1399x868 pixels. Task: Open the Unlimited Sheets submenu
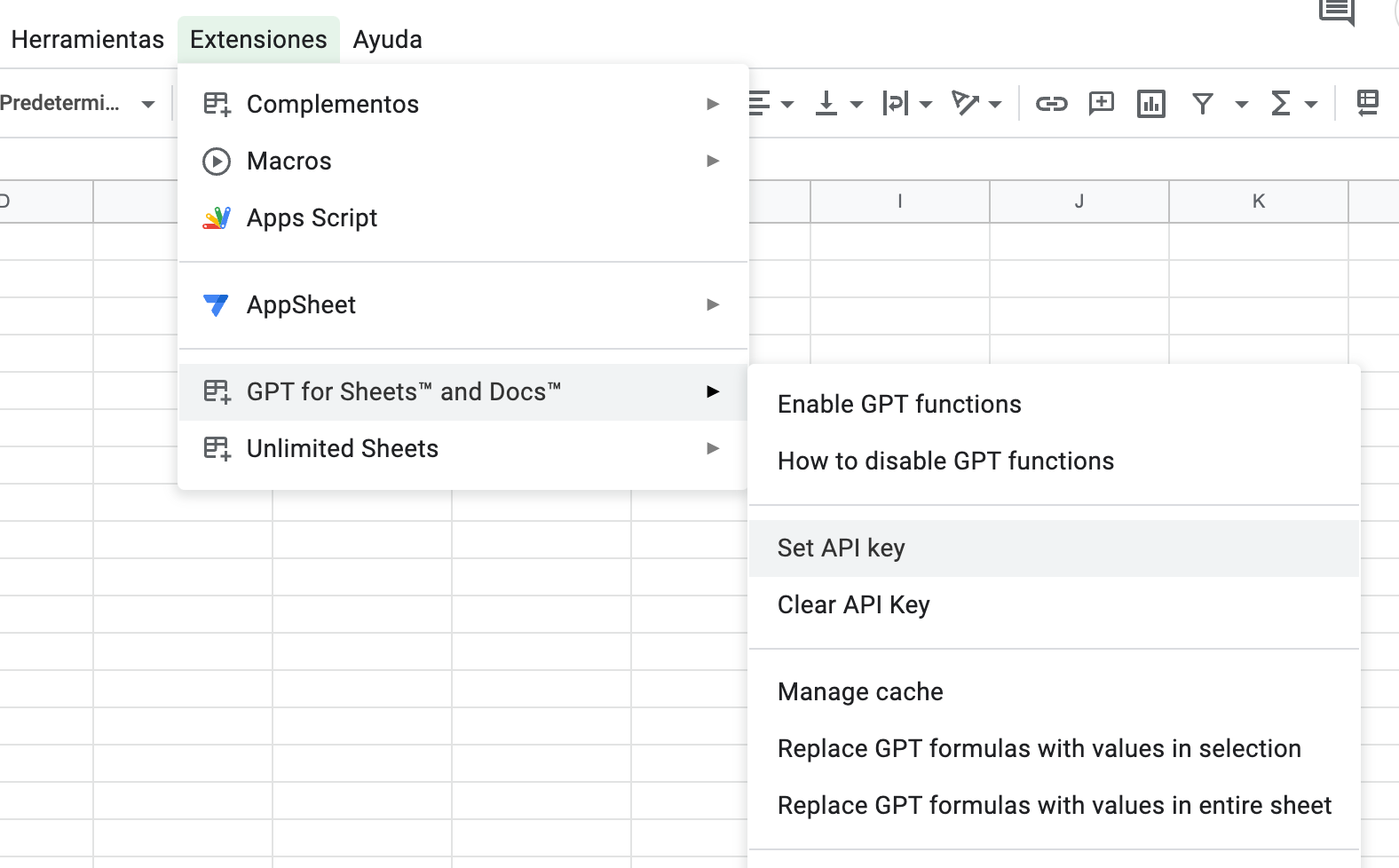[463, 448]
